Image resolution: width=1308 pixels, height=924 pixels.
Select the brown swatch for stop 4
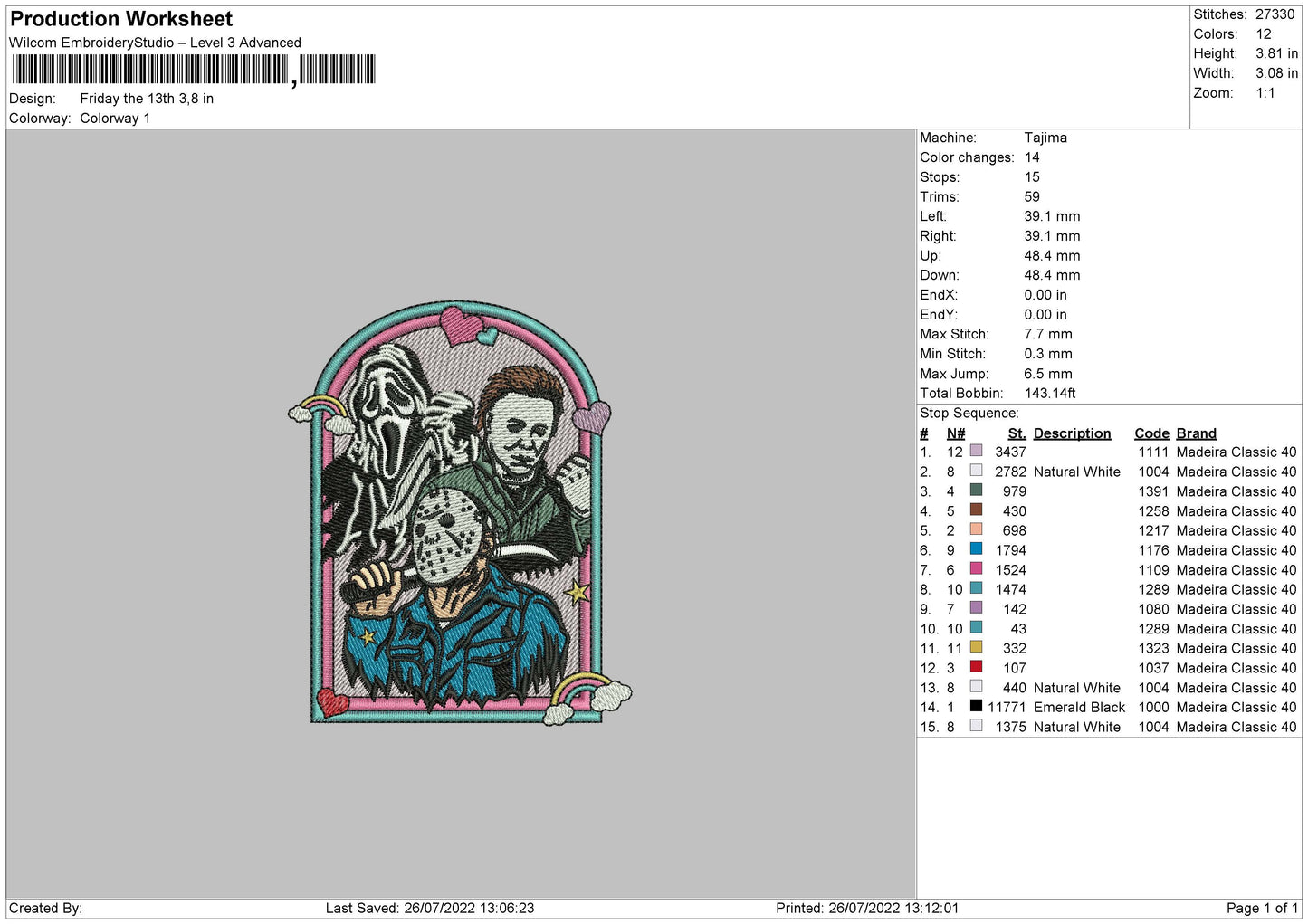(976, 510)
